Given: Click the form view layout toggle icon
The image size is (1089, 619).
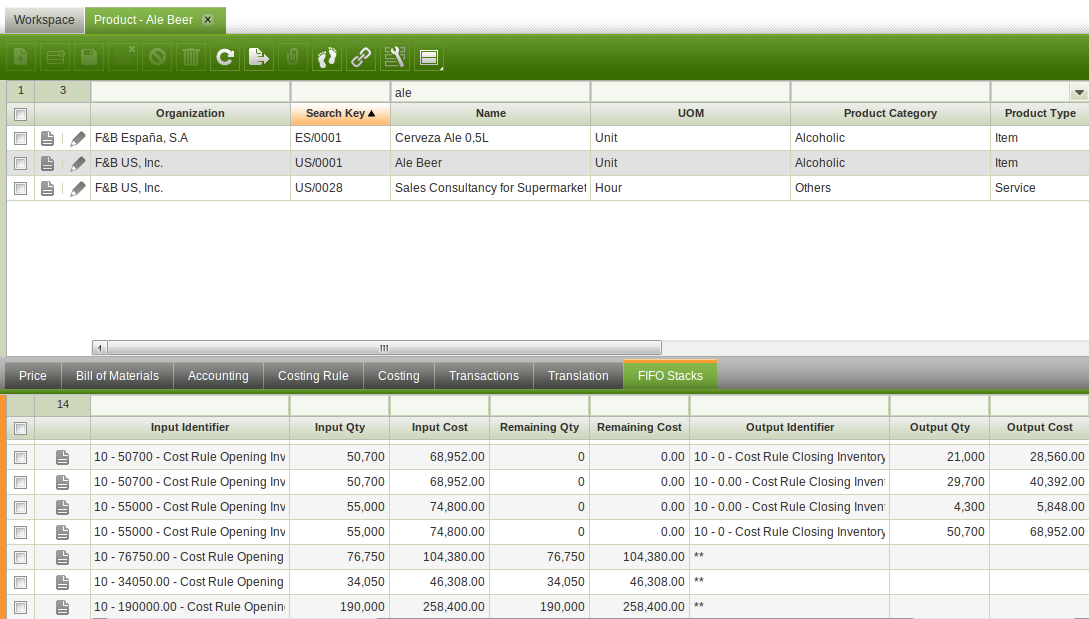Looking at the screenshot, I should (429, 58).
